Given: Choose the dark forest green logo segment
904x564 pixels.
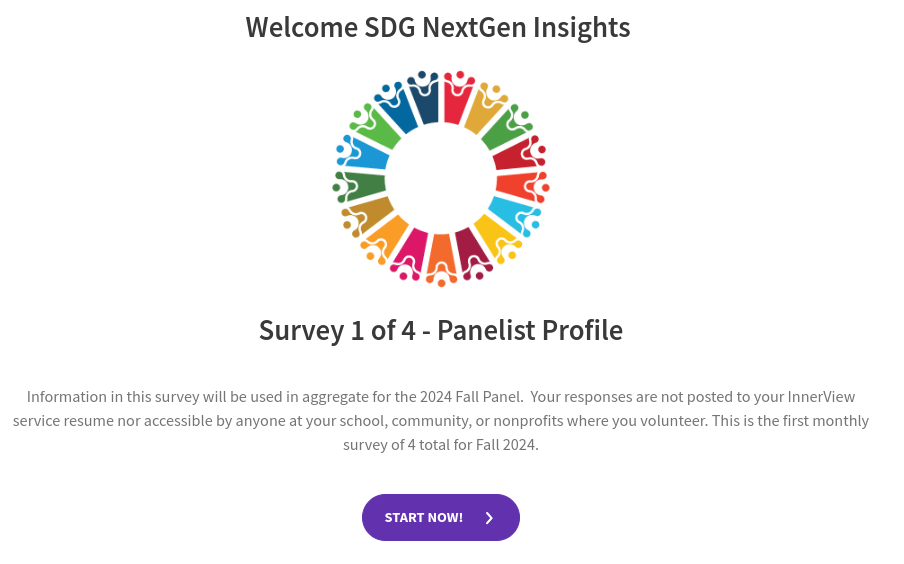Looking at the screenshot, I should click(362, 185).
